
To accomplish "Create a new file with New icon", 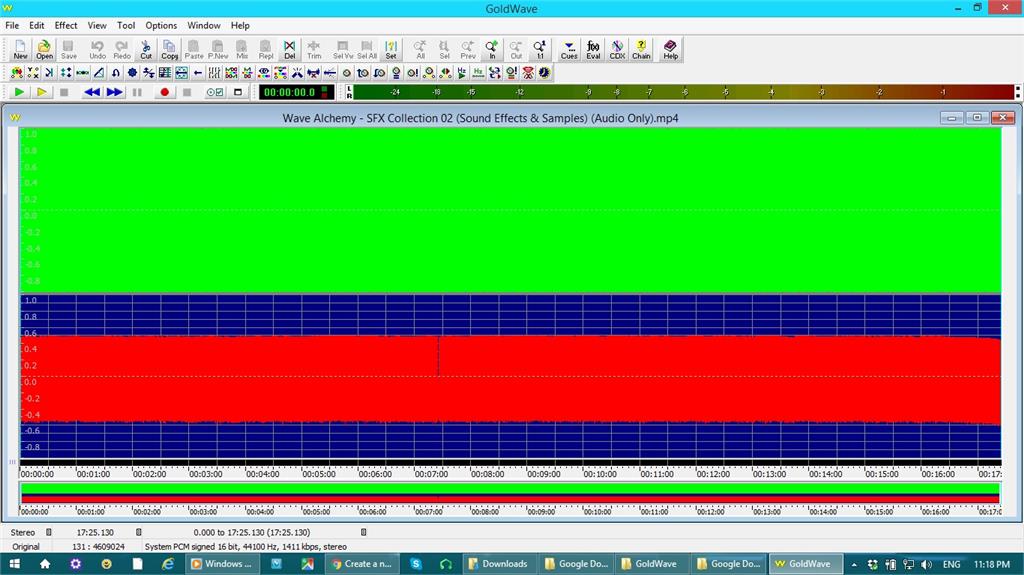I will coord(20,50).
